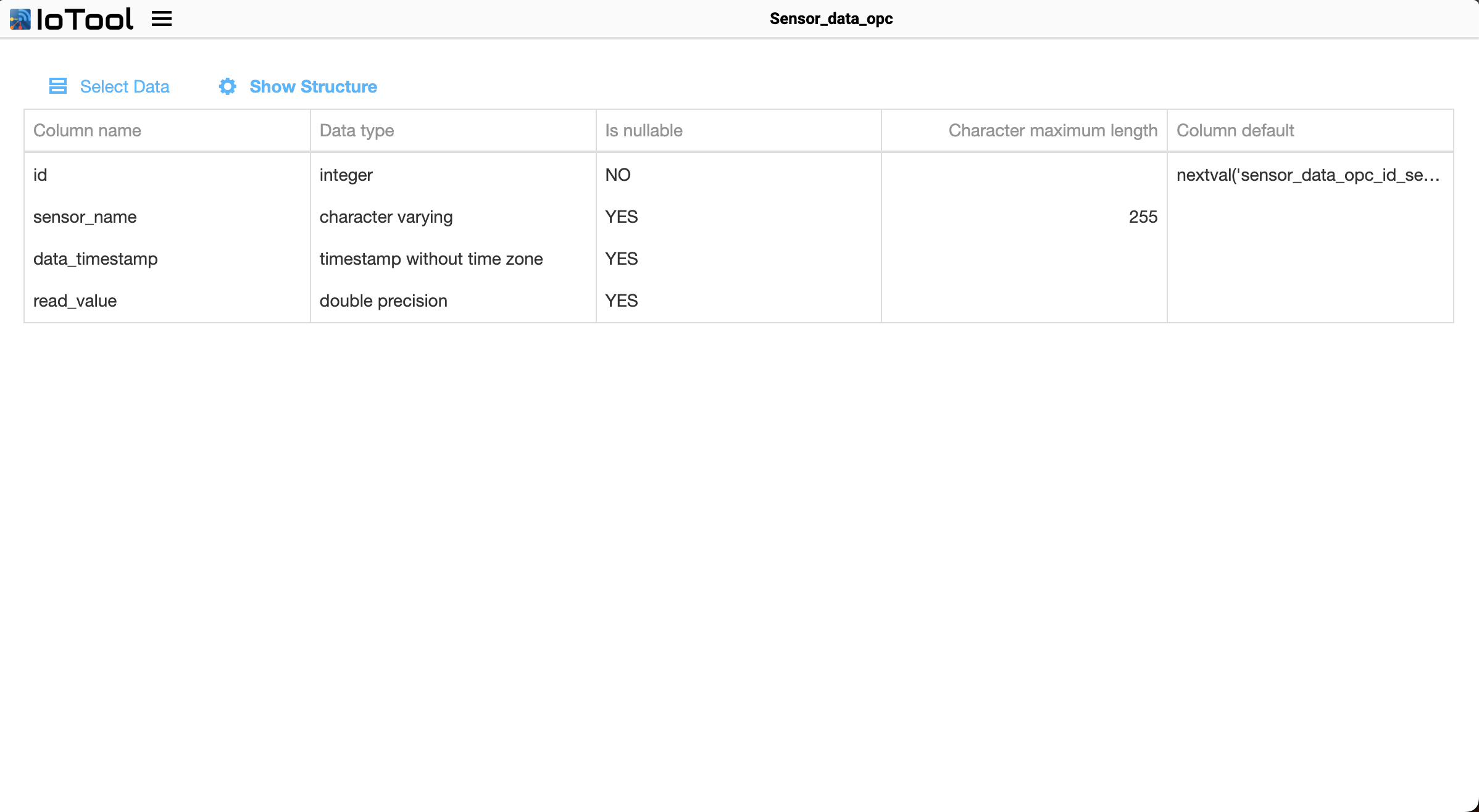Select the read_value cell

pyautogui.click(x=167, y=300)
